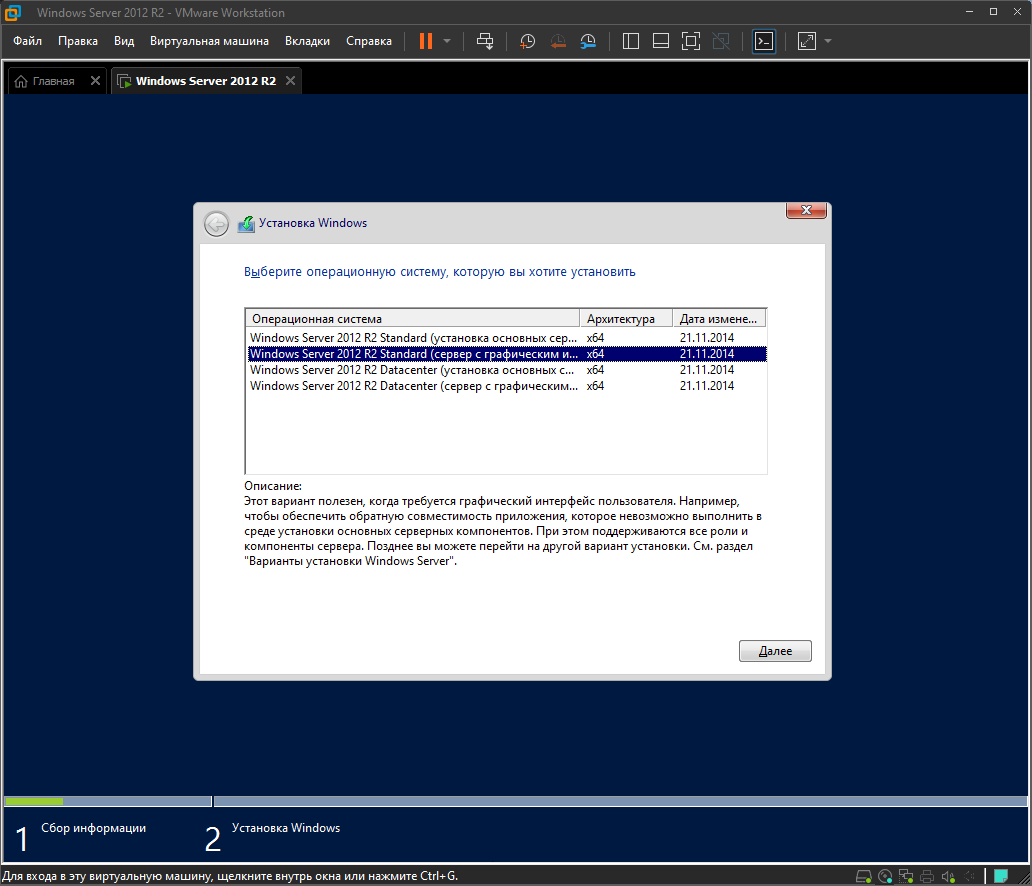Expand the stretch display dropdown arrow

pyautogui.click(x=828, y=41)
